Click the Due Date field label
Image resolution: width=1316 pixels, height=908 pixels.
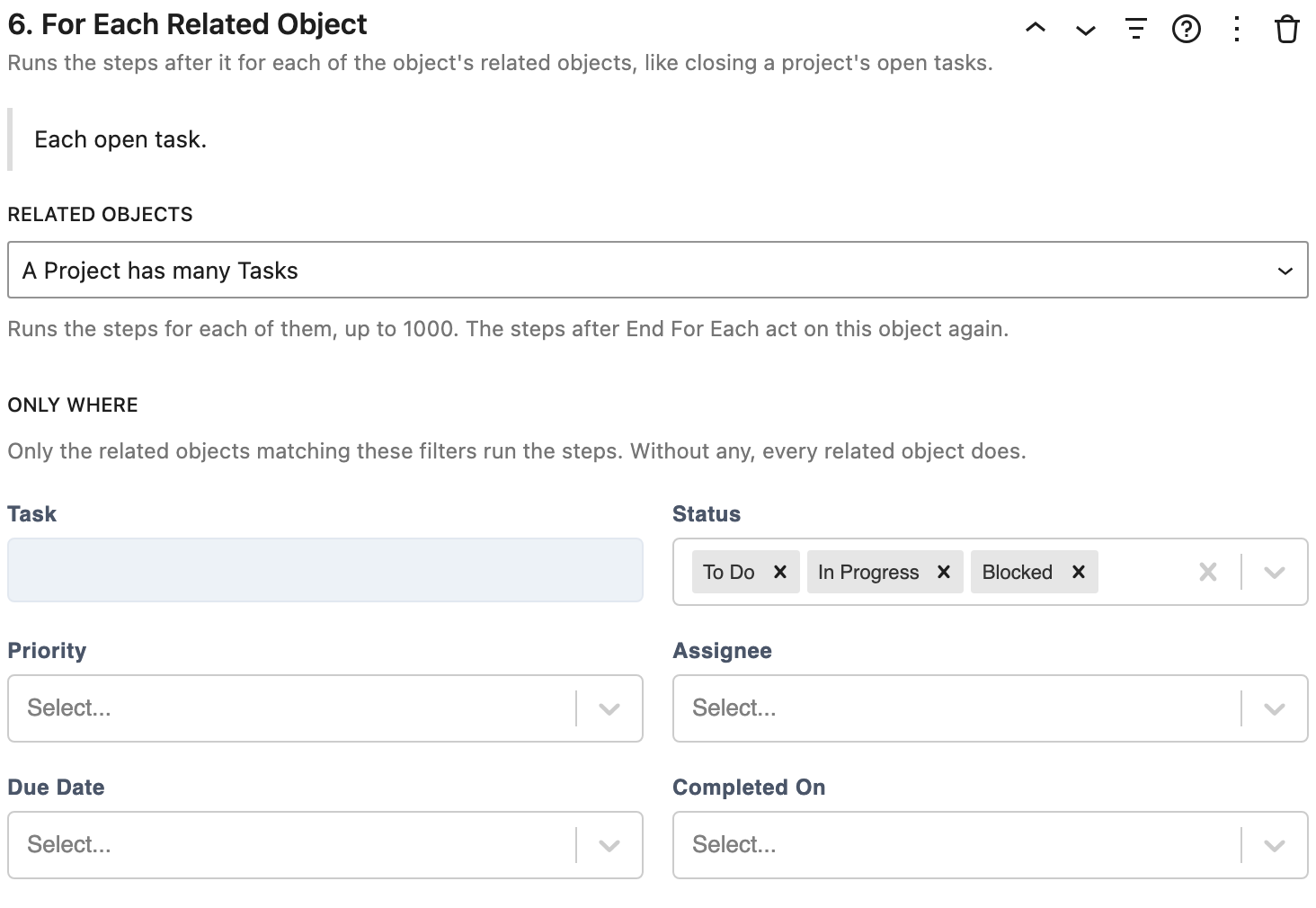coord(56,788)
